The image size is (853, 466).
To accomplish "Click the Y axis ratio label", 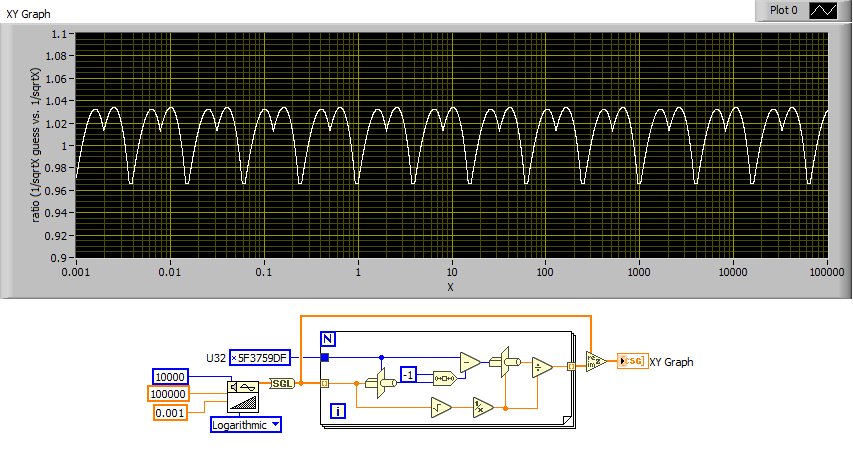I will pyautogui.click(x=35, y=145).
